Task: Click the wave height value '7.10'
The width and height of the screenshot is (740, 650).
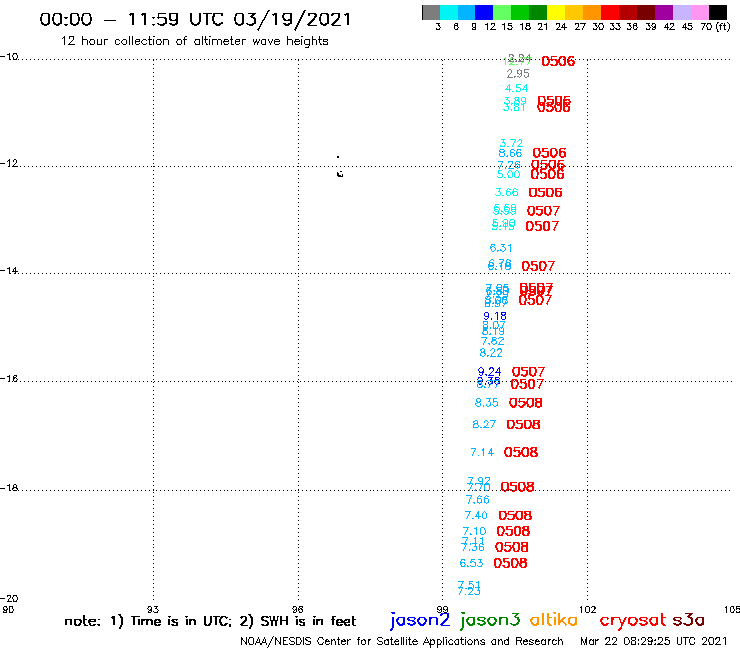Action: point(474,531)
